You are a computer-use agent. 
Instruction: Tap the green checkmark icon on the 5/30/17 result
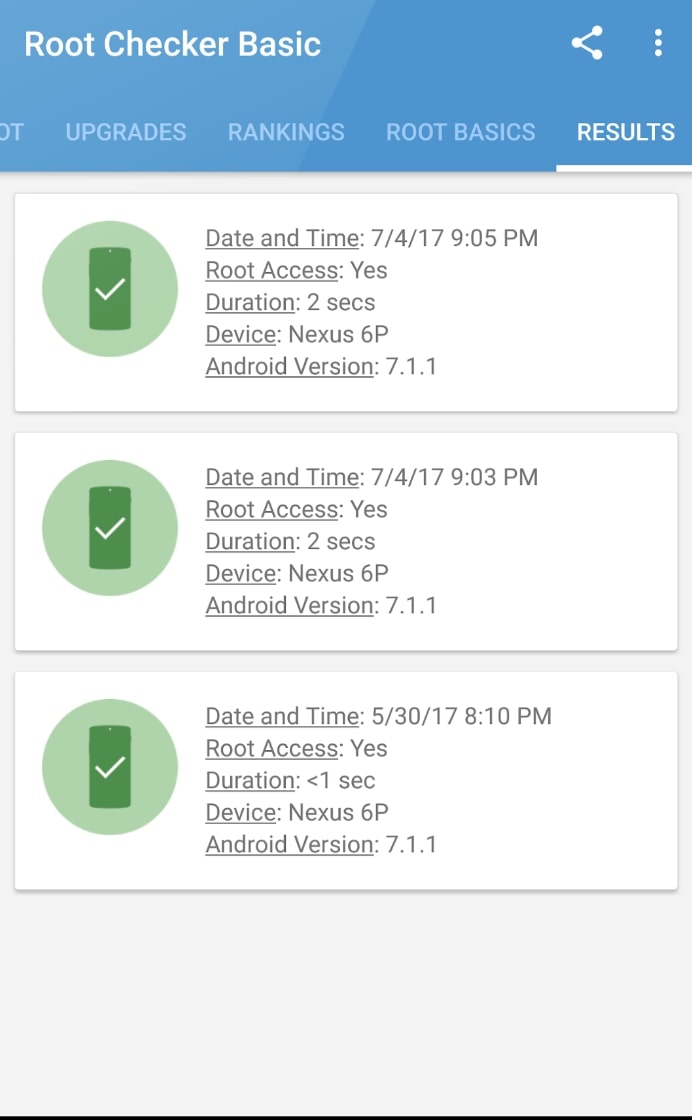pyautogui.click(x=110, y=766)
